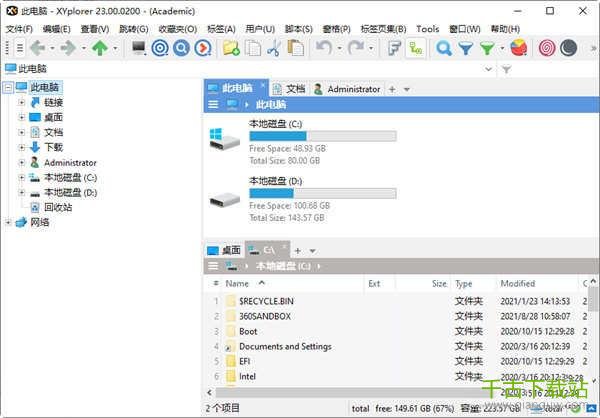Sort file list by Modified column

(518, 284)
